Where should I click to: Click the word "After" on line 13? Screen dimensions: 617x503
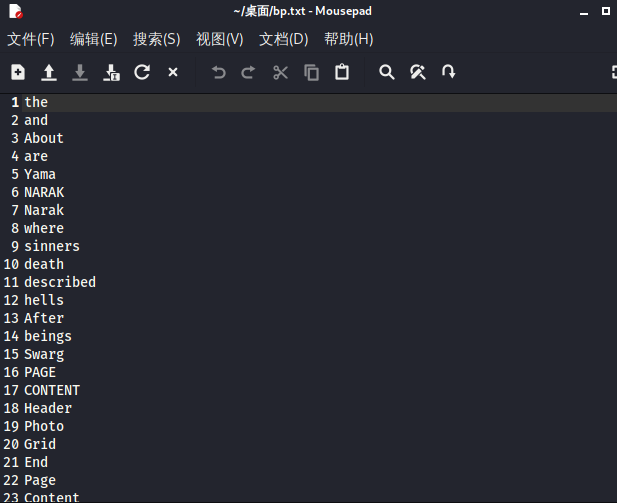(44, 318)
